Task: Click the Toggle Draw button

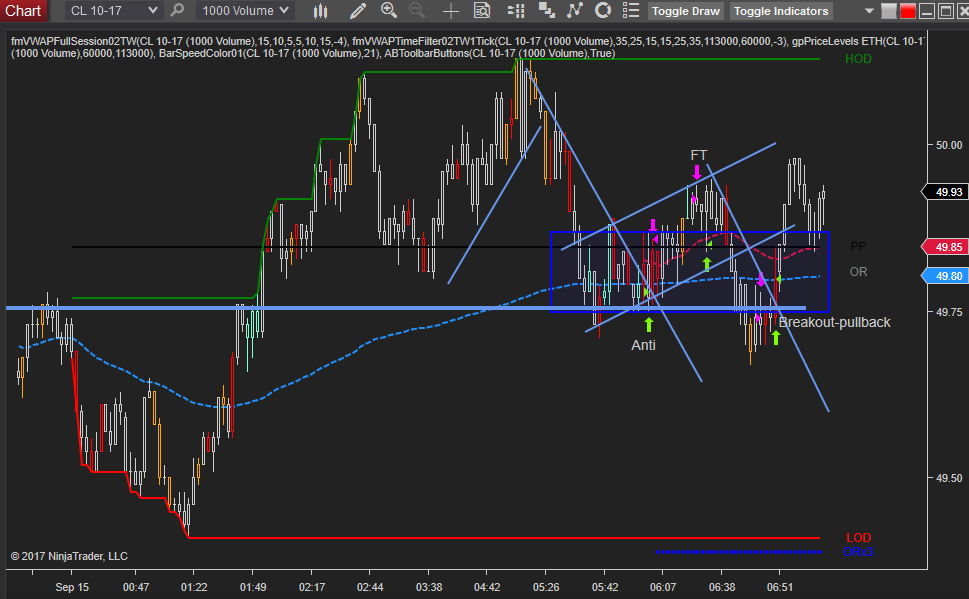Action: point(685,11)
